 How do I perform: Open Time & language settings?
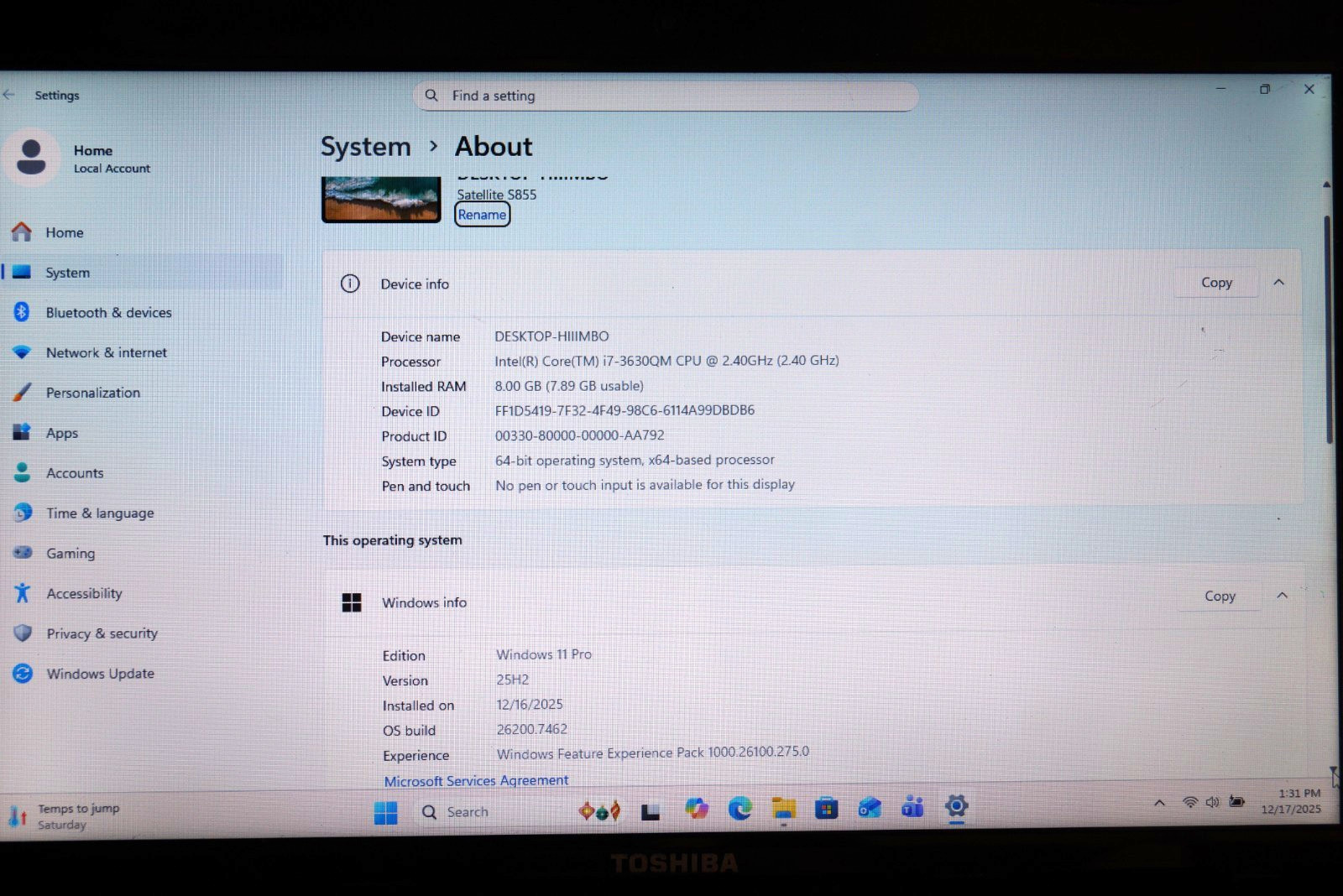100,513
